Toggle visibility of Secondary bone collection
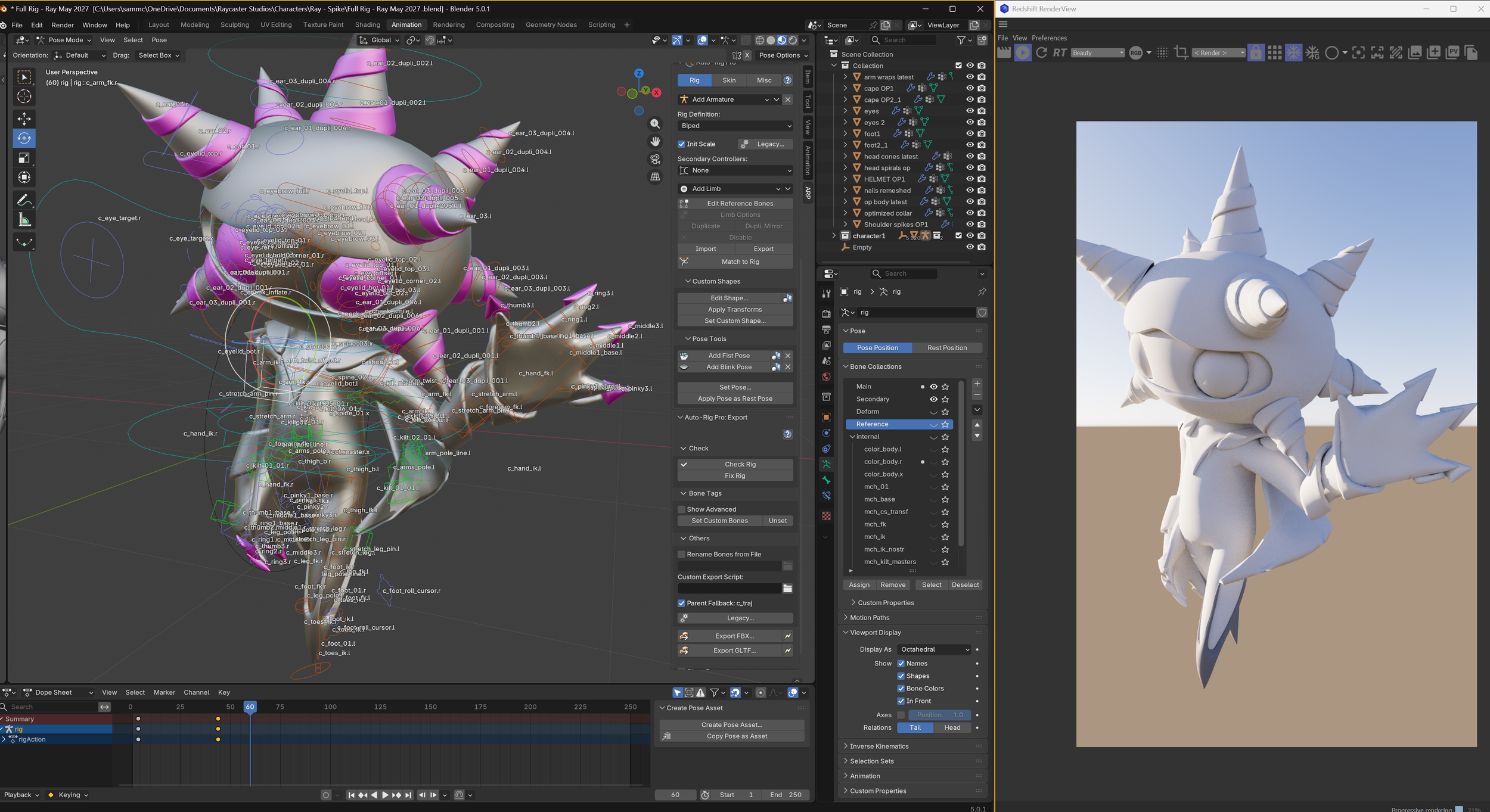 click(x=933, y=400)
